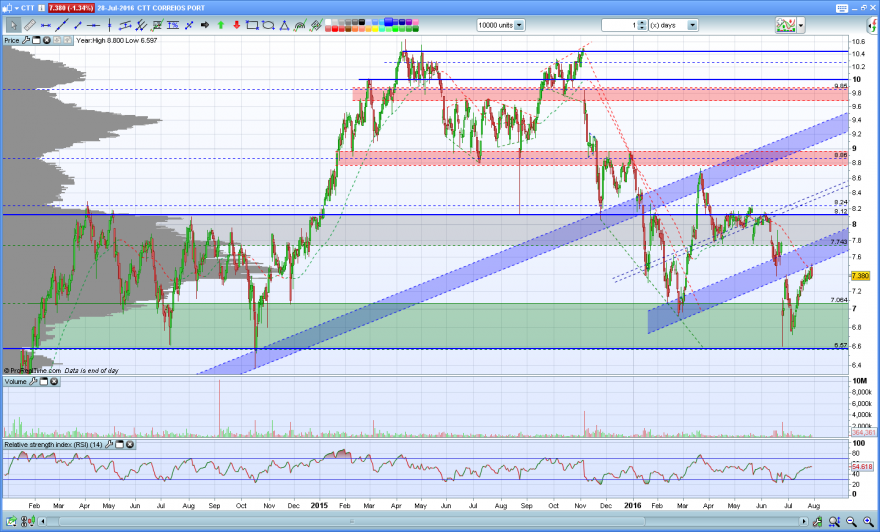Select the ruler measurement tool
The height and width of the screenshot is (532, 880).
coord(30,25)
